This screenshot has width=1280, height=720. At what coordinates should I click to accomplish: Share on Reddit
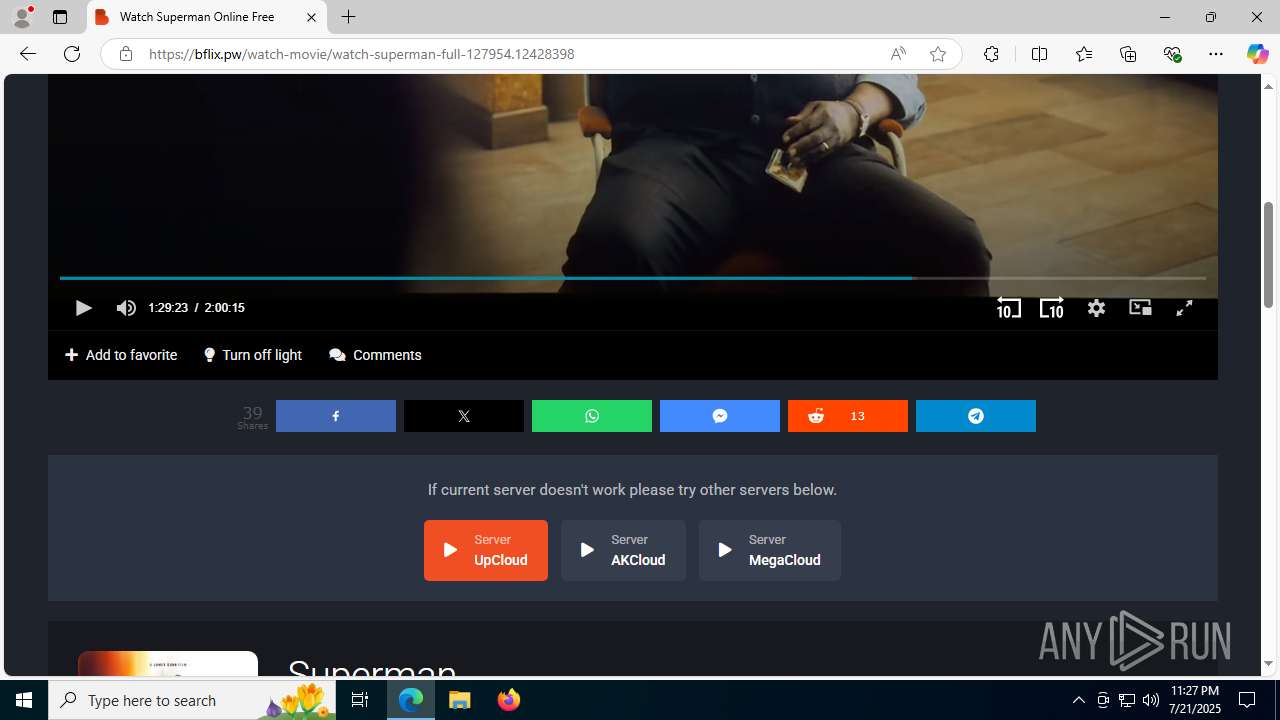pos(848,416)
